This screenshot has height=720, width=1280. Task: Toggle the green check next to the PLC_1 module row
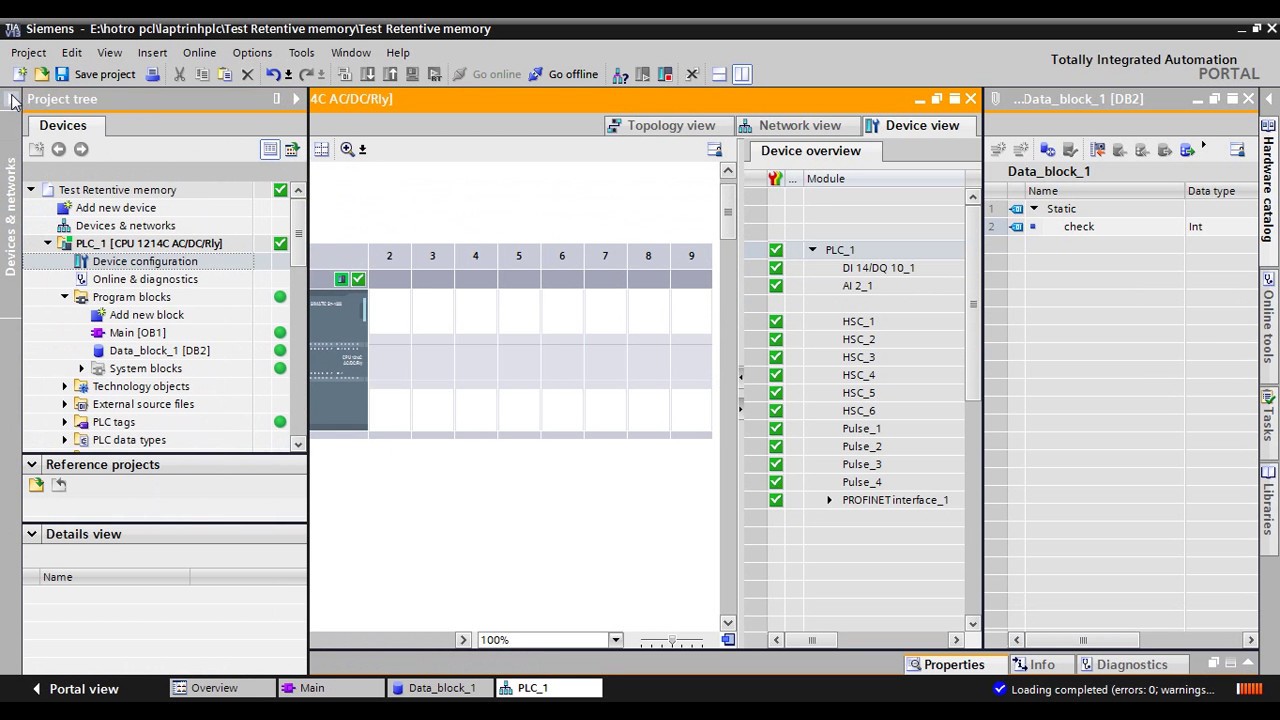[776, 250]
